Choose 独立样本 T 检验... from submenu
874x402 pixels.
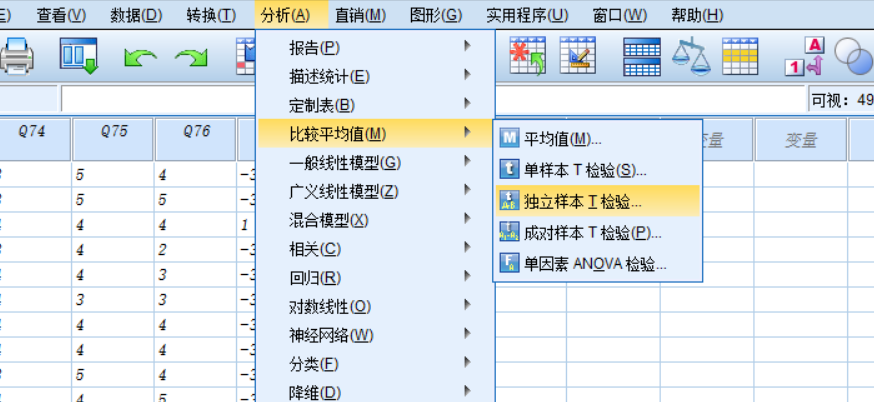[598, 201]
